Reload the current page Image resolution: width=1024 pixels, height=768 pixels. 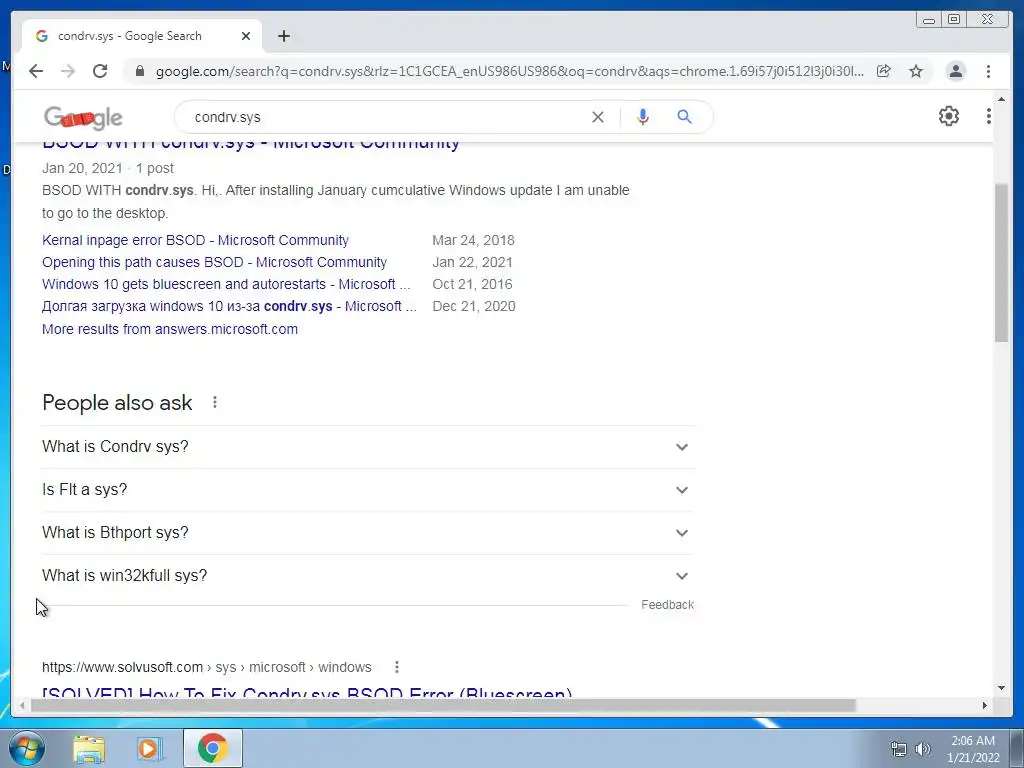(100, 71)
